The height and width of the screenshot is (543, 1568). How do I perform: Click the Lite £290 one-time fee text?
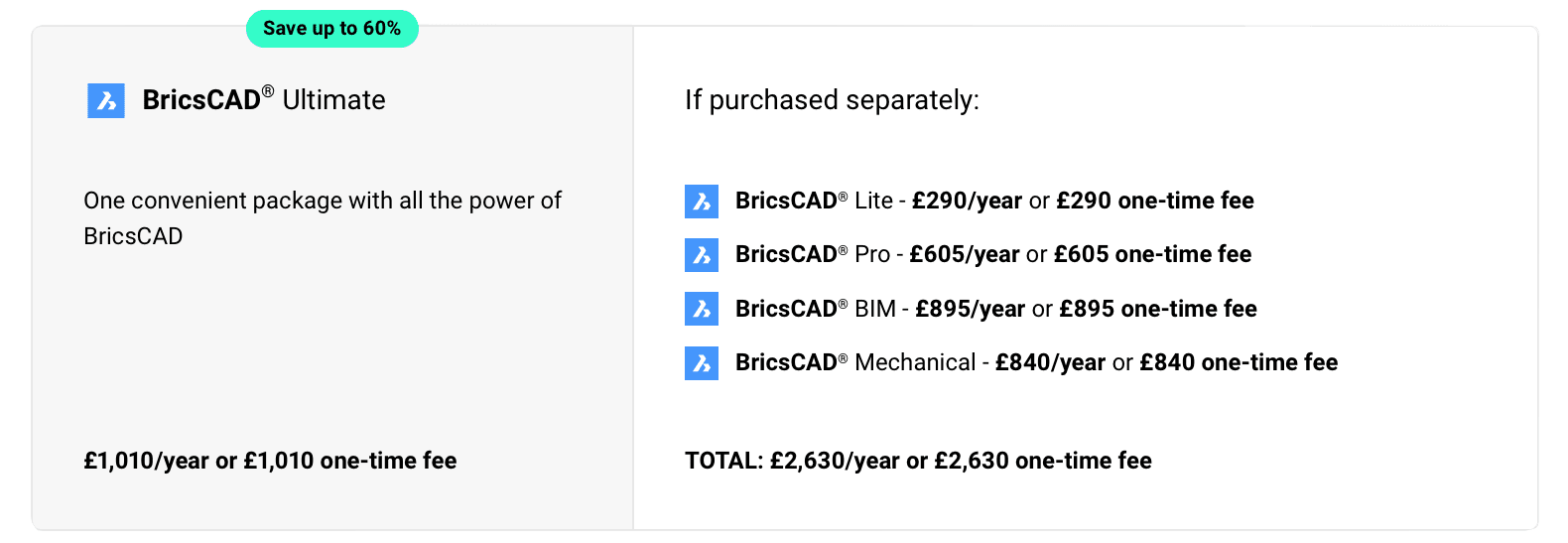[x=1155, y=202]
